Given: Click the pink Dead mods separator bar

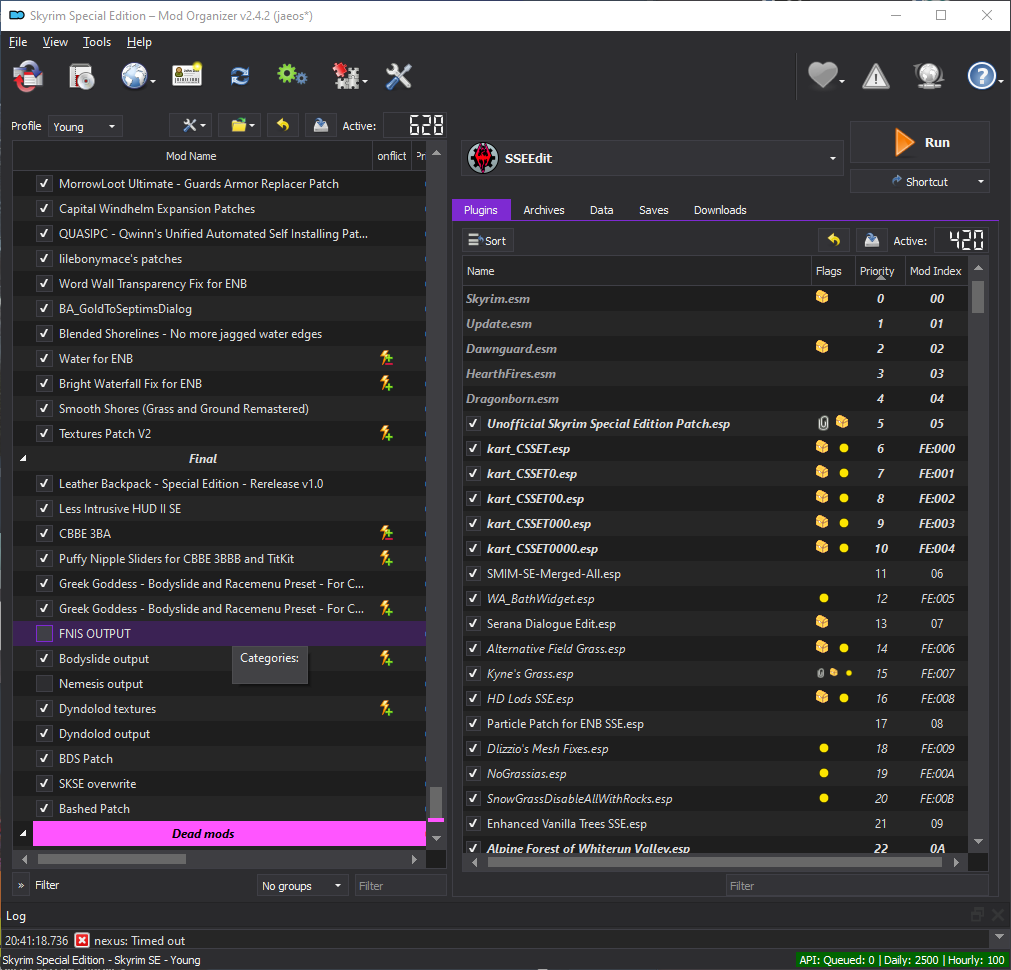Looking at the screenshot, I should [x=229, y=833].
